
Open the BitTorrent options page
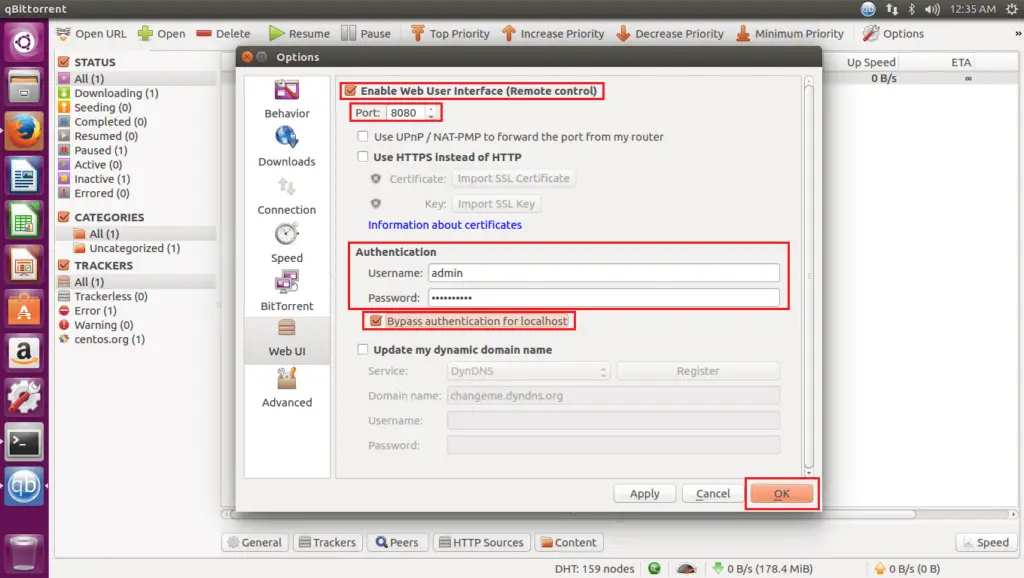tap(287, 292)
